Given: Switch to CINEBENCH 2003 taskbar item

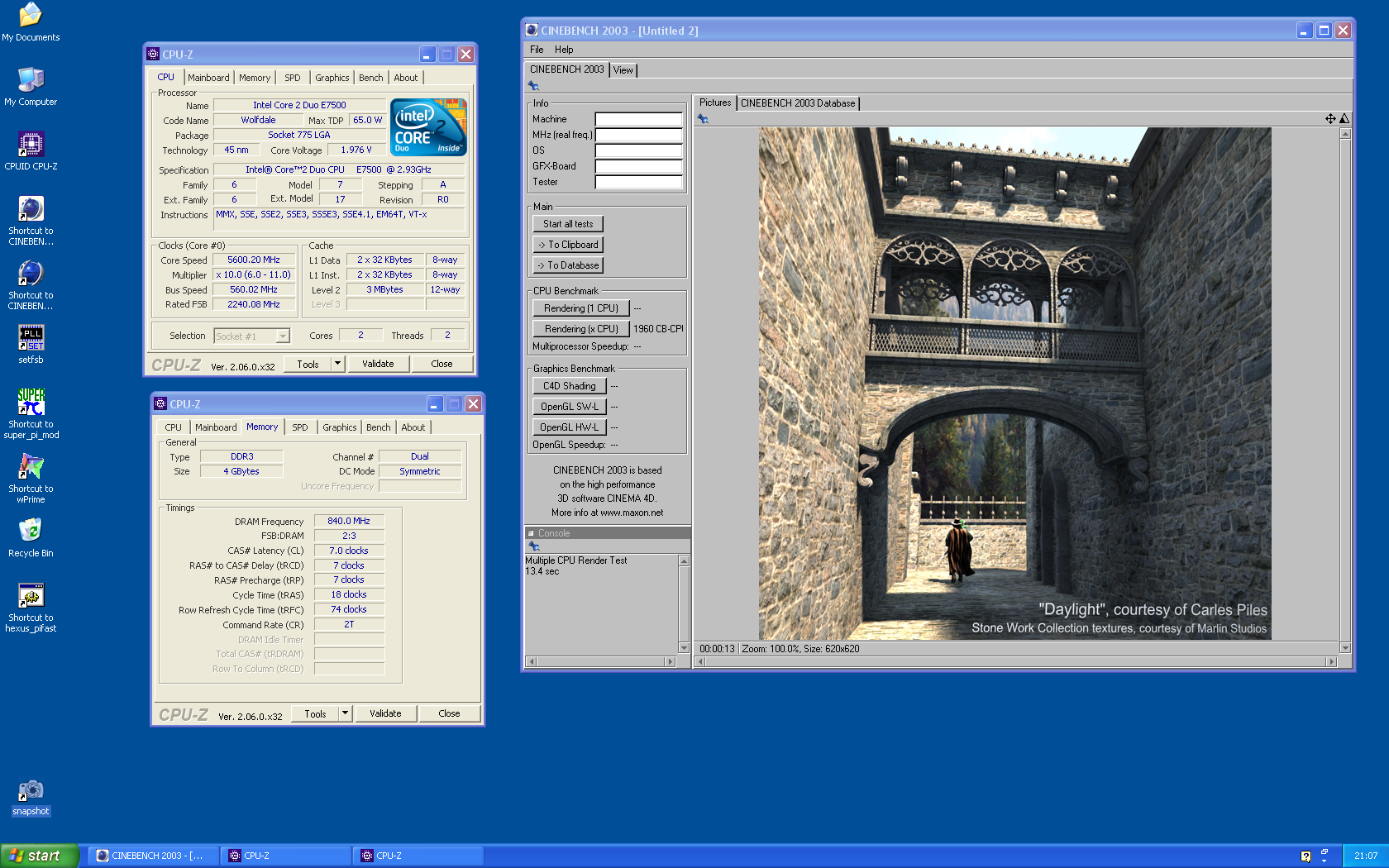Looking at the screenshot, I should pyautogui.click(x=153, y=856).
